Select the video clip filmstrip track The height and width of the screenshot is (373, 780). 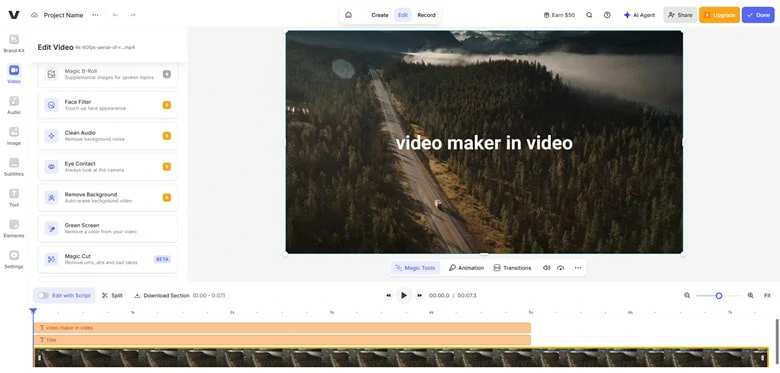(x=401, y=358)
